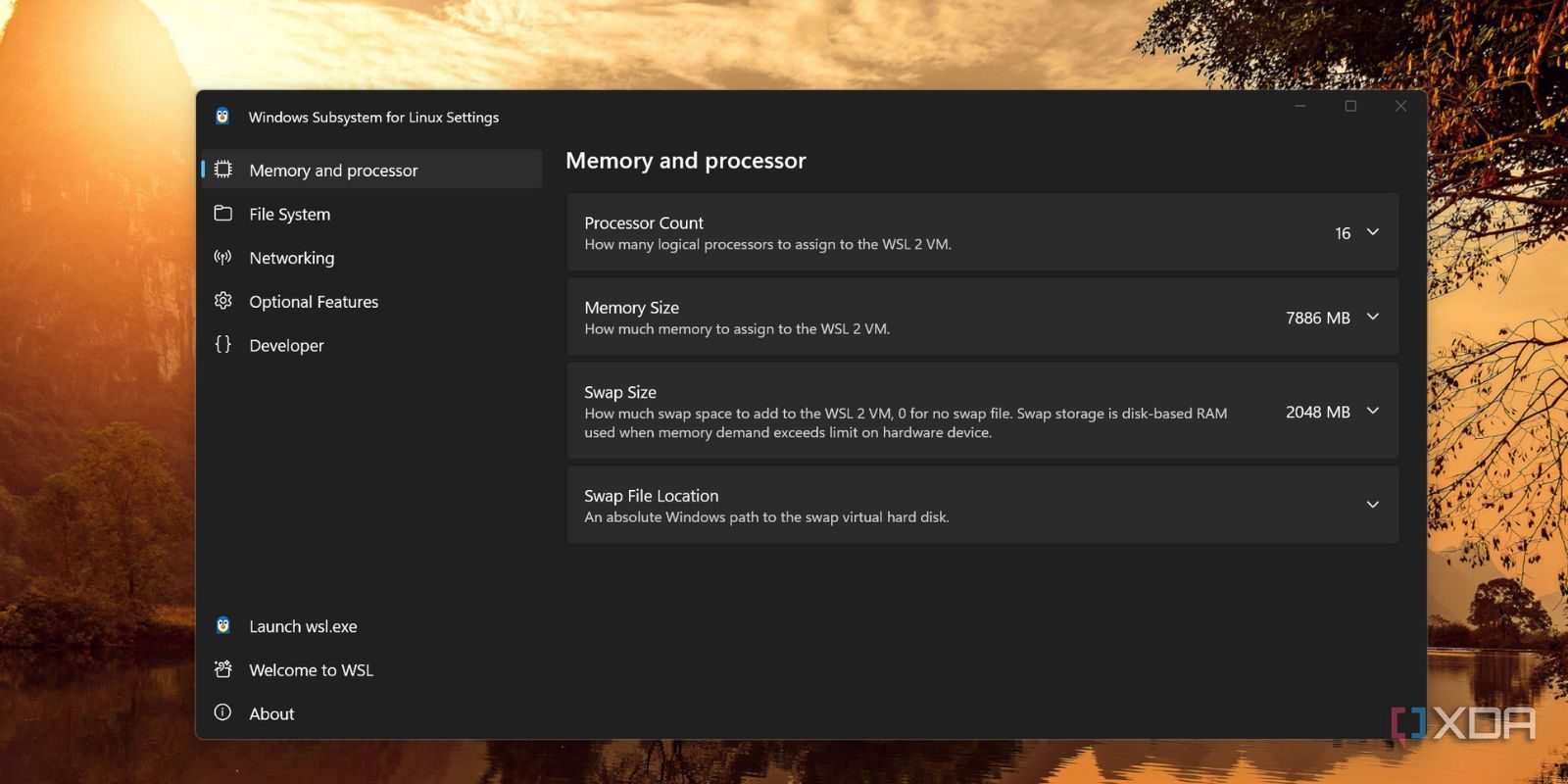This screenshot has width=1568, height=784.
Task: Open Optional Features settings
Action: [x=371, y=302]
